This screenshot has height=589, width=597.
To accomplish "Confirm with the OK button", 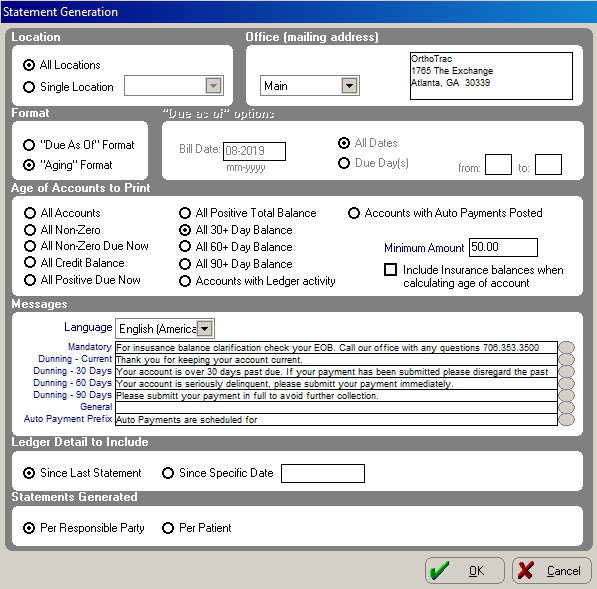I will tap(465, 570).
